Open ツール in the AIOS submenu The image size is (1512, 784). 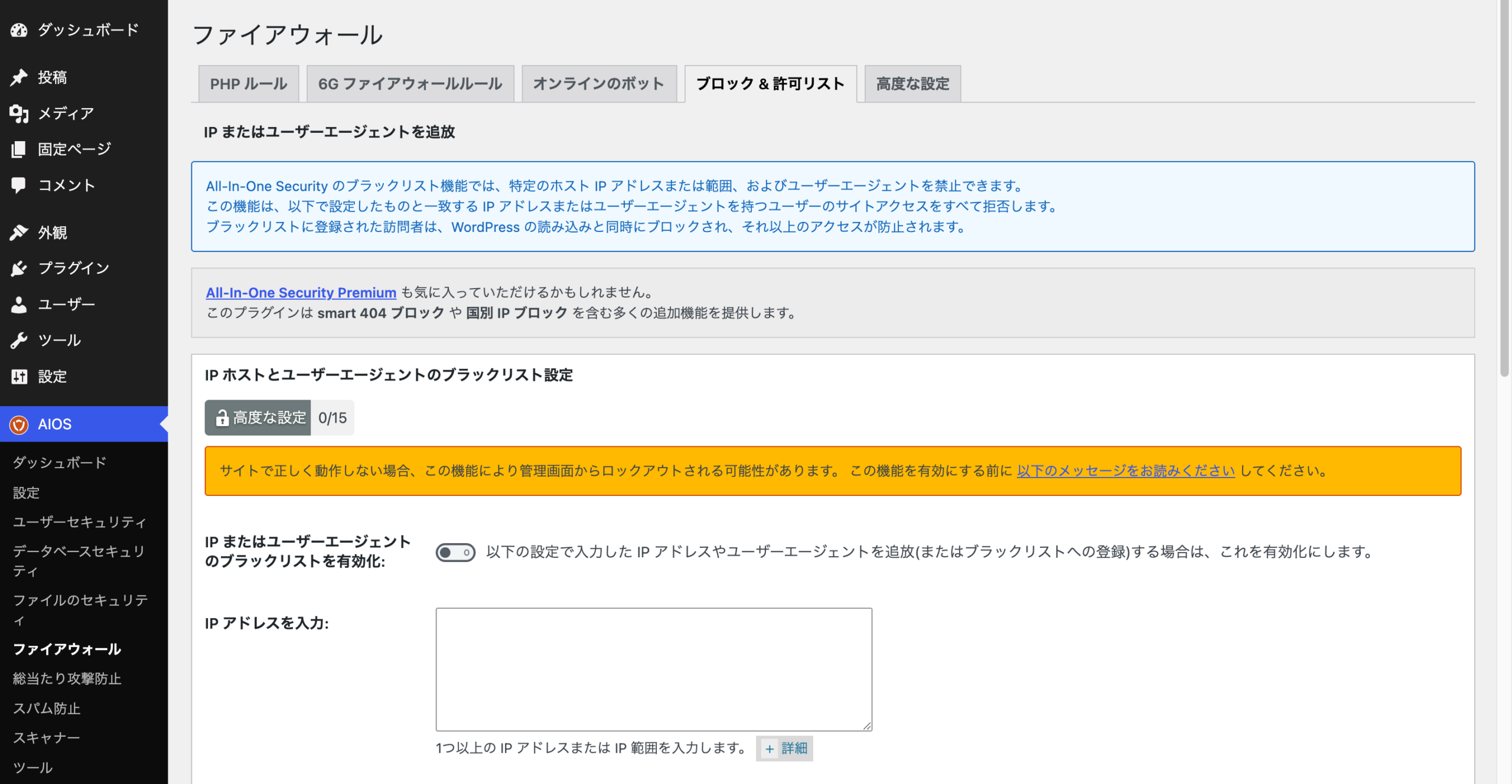pyautogui.click(x=32, y=767)
